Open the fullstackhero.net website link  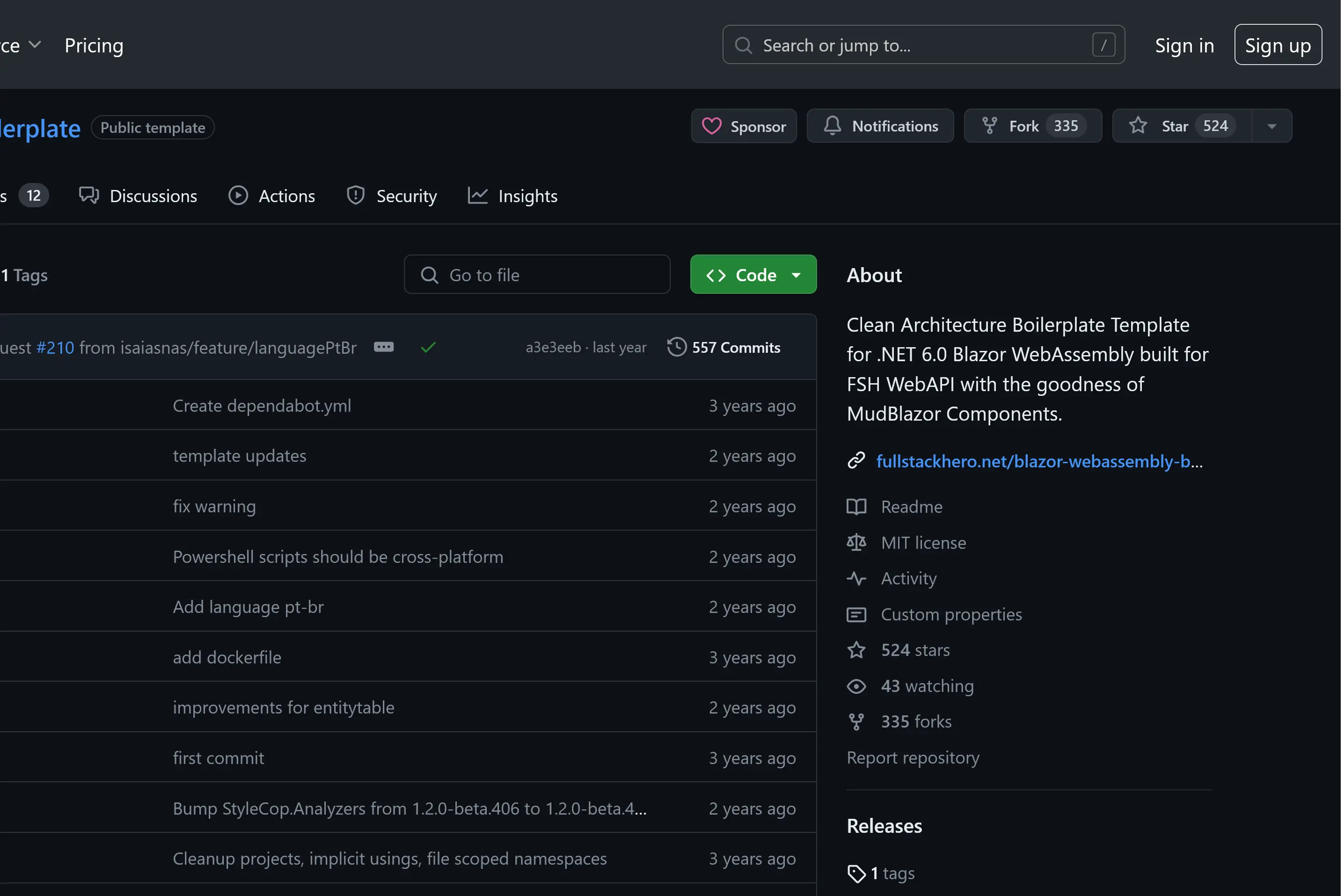[1039, 461]
